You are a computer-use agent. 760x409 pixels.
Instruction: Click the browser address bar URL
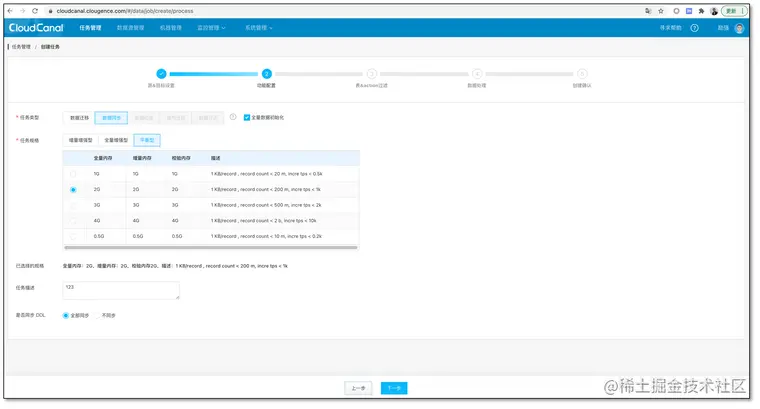coord(125,11)
